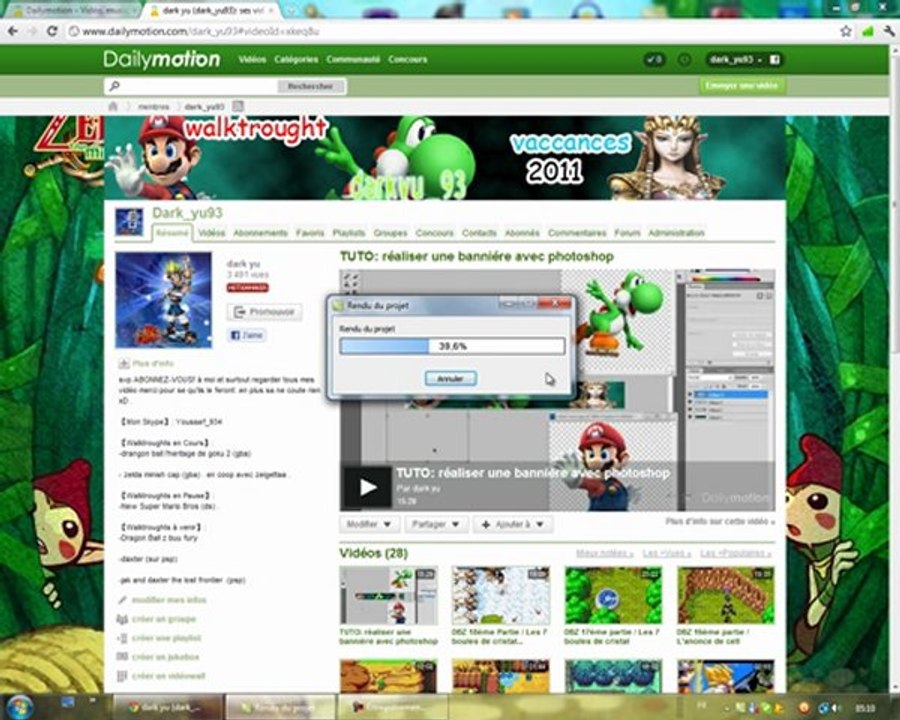Open the Favoris profile tab
The image size is (900, 720).
[310, 233]
